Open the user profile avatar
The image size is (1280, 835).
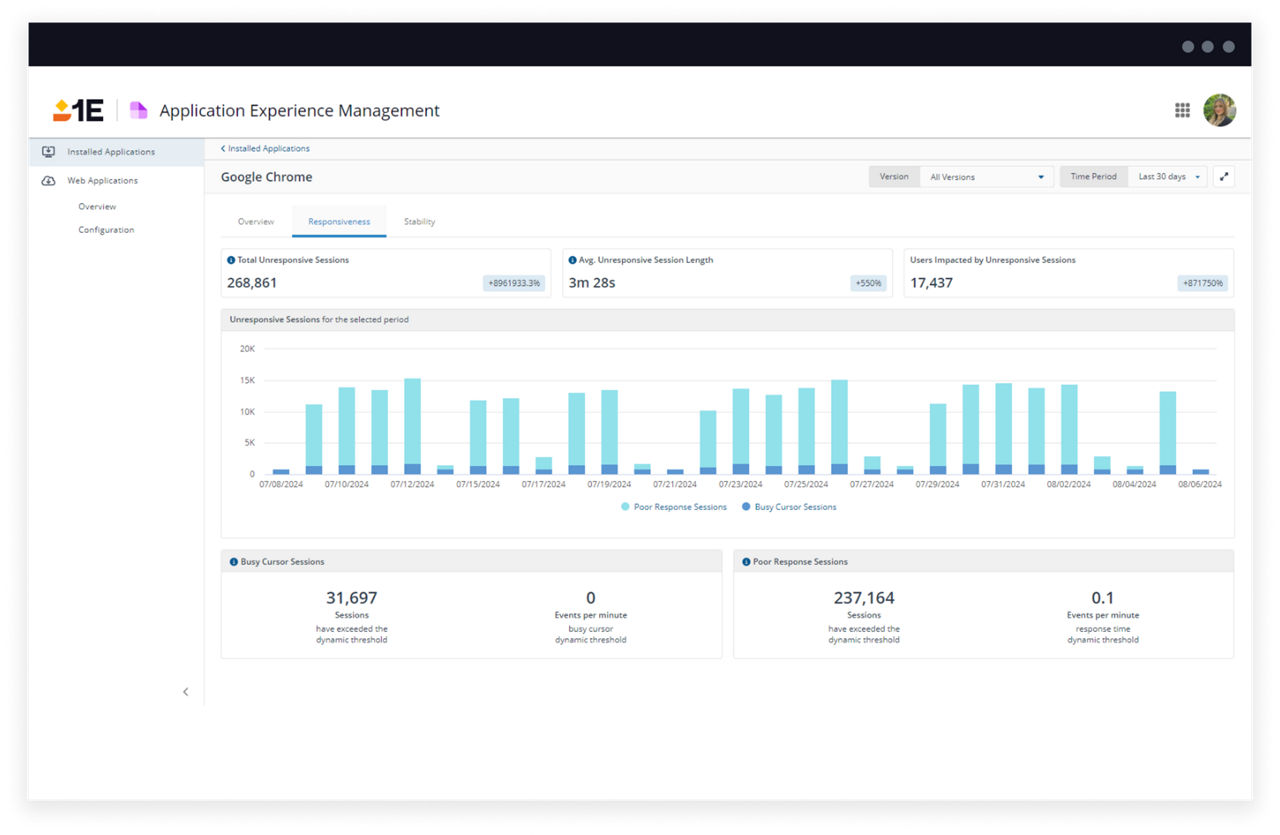[x=1219, y=111]
